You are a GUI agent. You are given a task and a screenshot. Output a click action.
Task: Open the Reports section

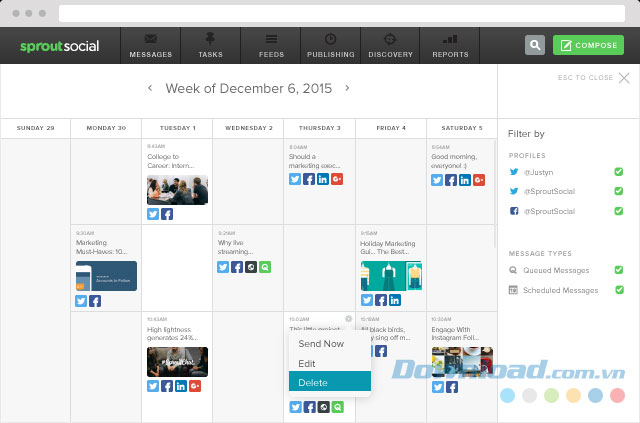[x=450, y=45]
